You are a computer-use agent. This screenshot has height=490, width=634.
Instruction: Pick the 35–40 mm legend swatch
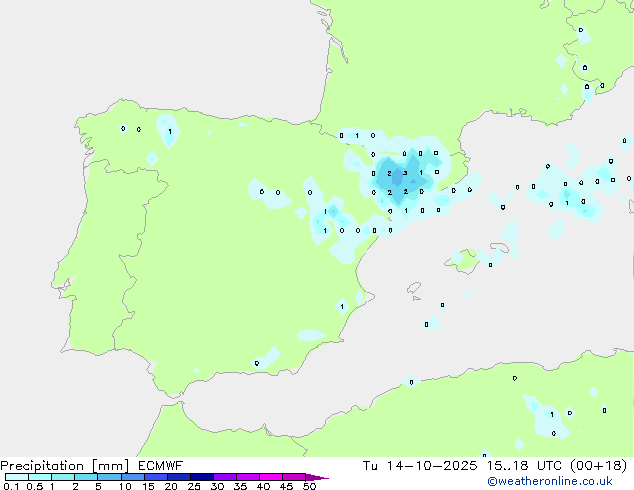coord(247,477)
